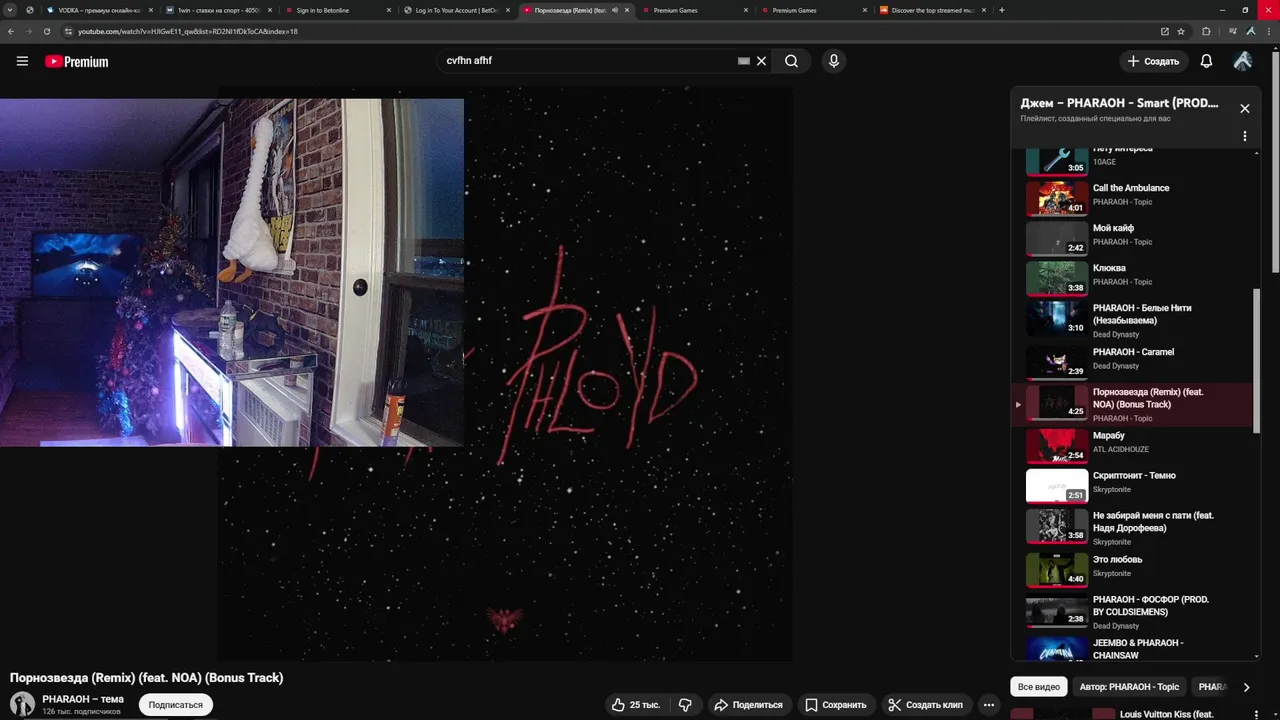The height and width of the screenshot is (720, 1280).
Task: Close the Джем playlist panel
Action: 1245,108
